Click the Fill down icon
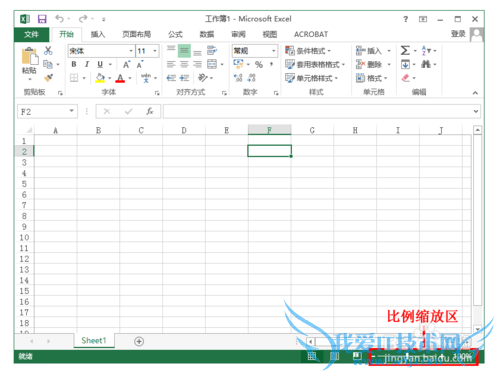This screenshot has width=500, height=376. click(405, 64)
